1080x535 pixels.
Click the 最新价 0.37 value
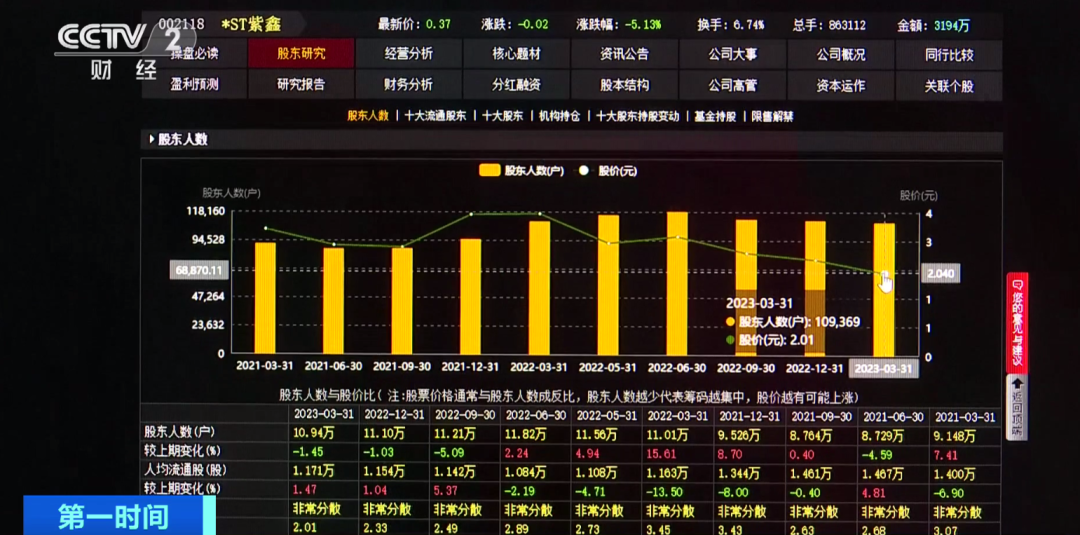pos(438,25)
